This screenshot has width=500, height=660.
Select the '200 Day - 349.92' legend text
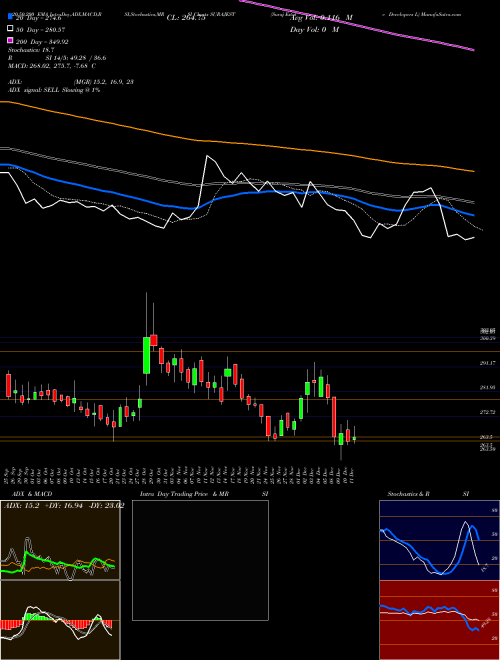[42, 42]
